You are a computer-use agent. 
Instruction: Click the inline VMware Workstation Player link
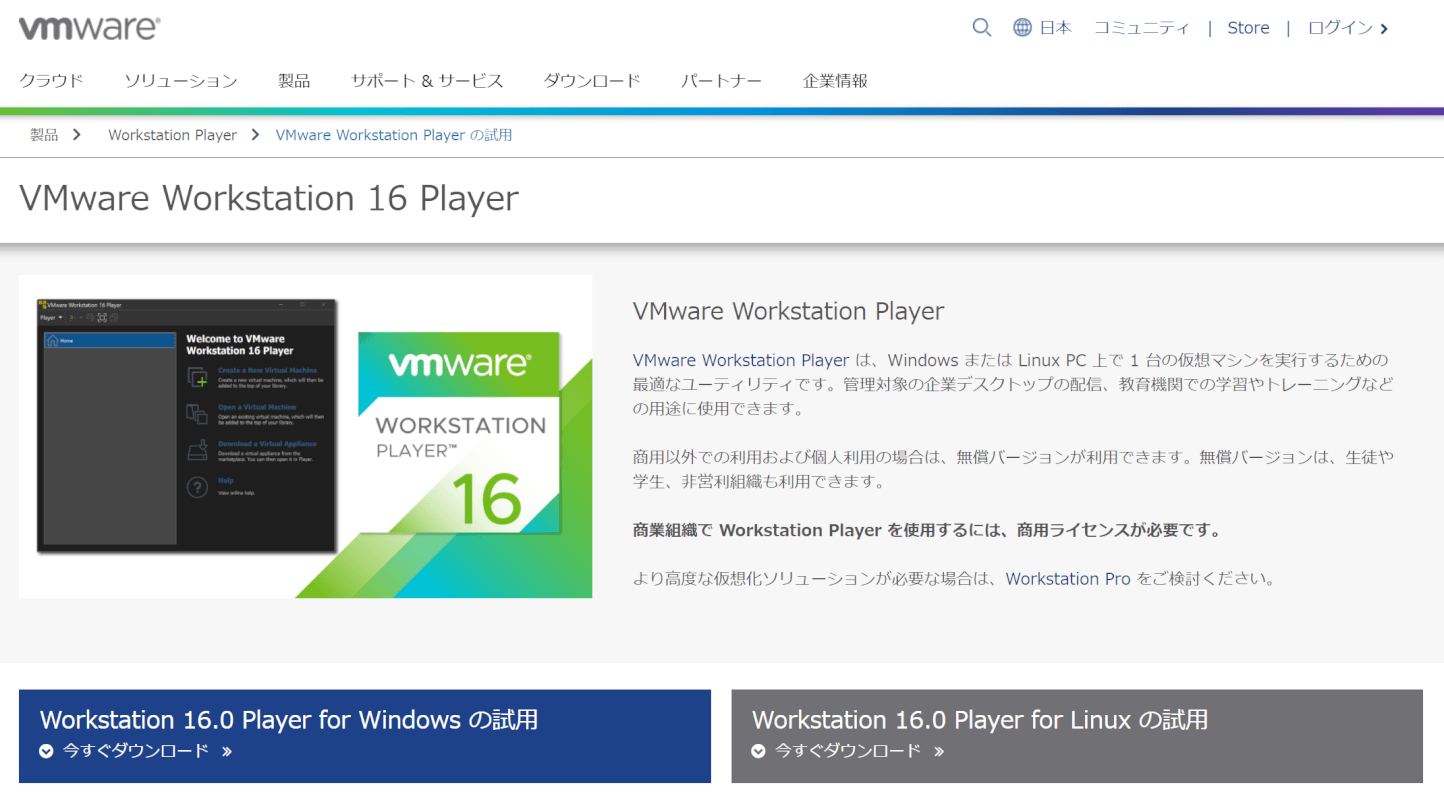pos(738,360)
